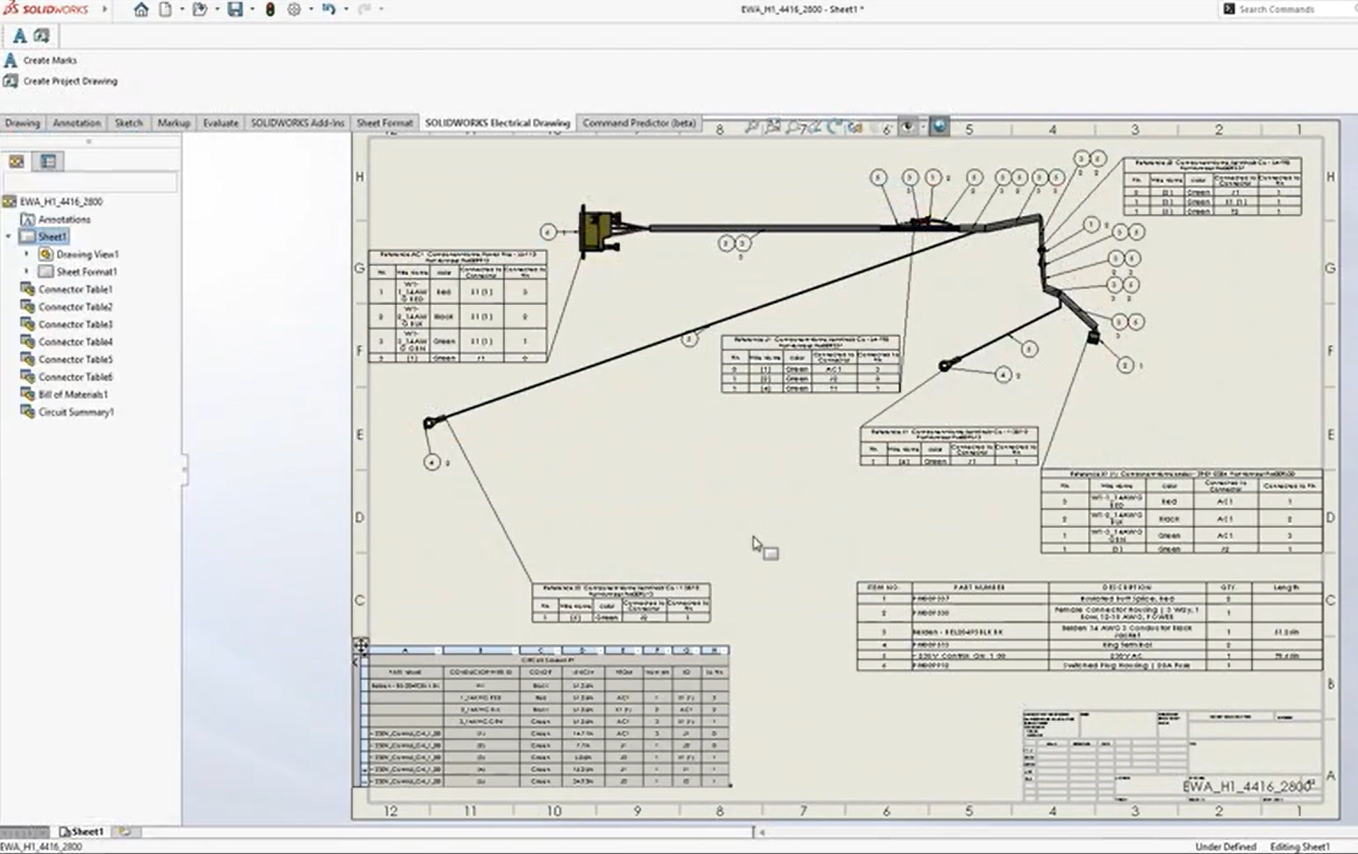Screen dimensions: 1358x854
Task: Open the Sheet Format tab
Action: [x=384, y=123]
